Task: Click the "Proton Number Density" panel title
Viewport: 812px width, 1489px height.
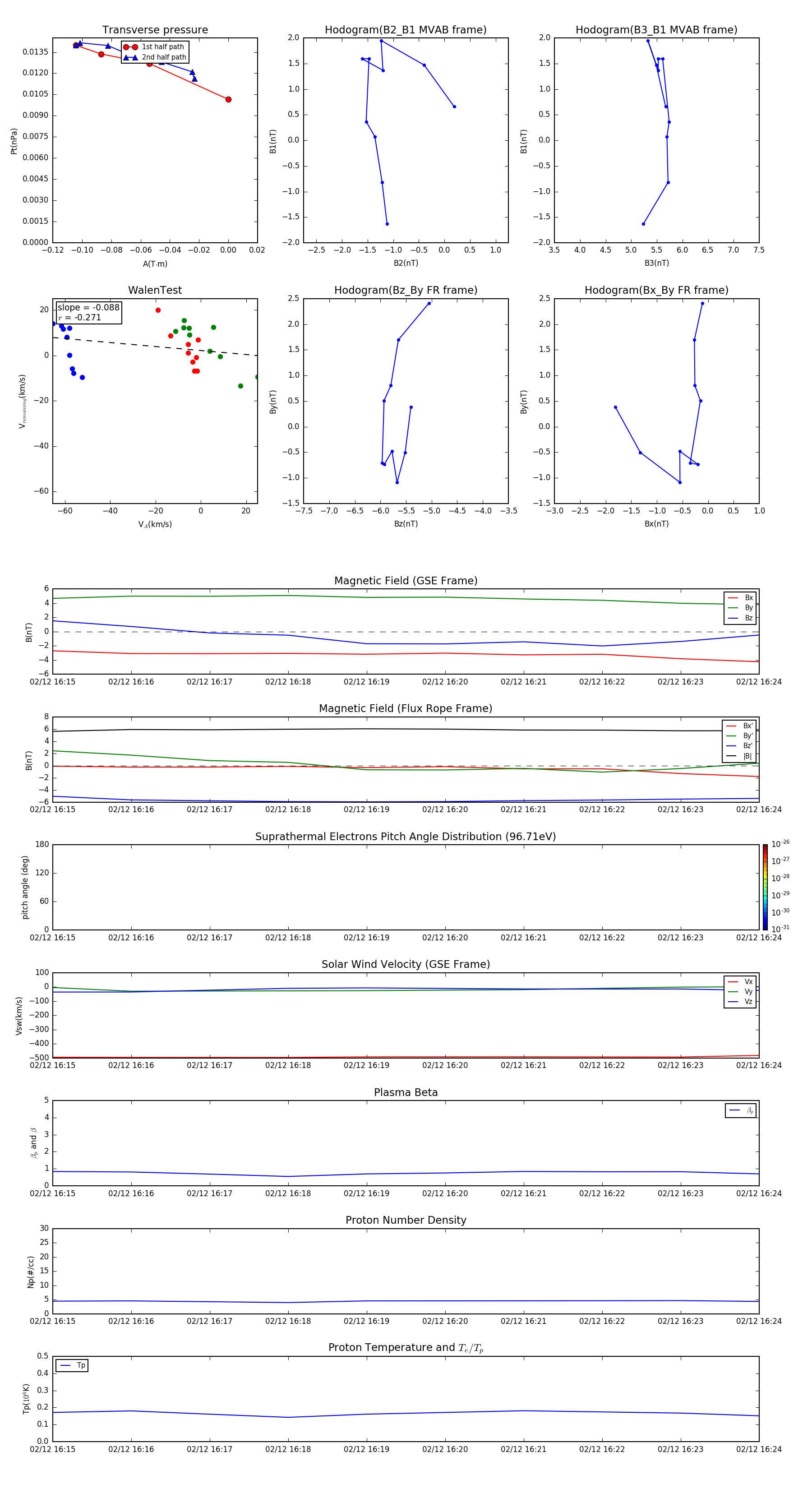Action: tap(406, 1221)
